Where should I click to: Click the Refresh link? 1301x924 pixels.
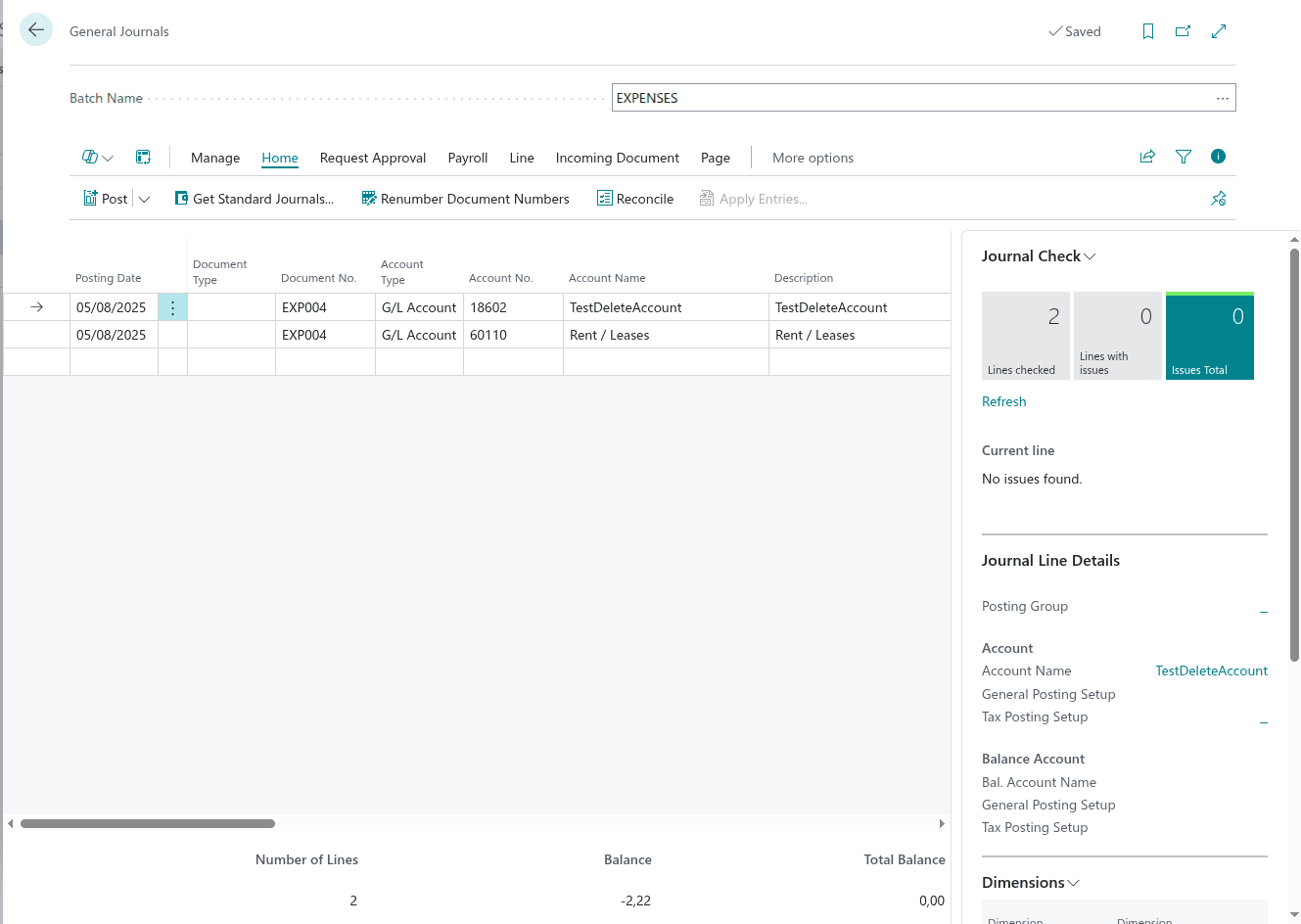click(x=1003, y=401)
